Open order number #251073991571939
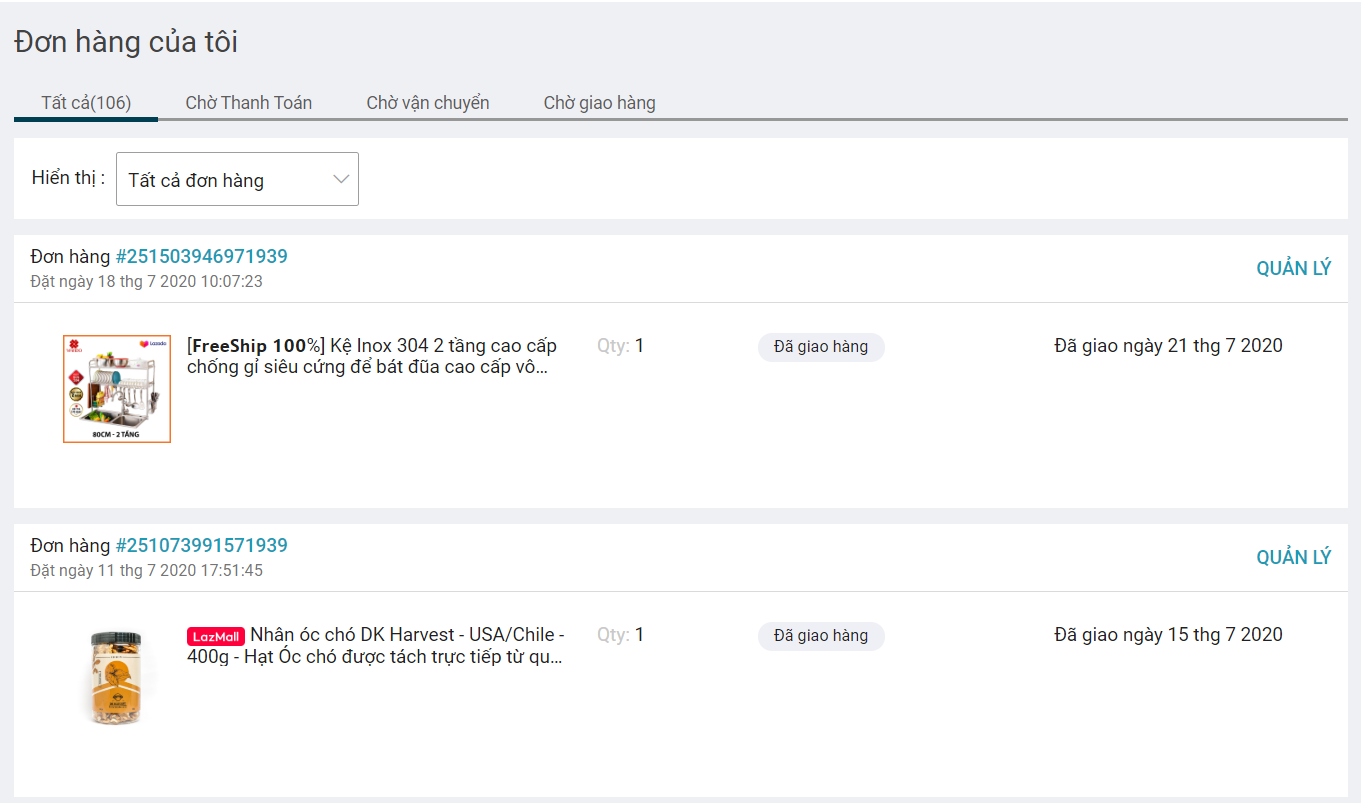Viewport: 1361px width, 803px height. click(x=201, y=546)
